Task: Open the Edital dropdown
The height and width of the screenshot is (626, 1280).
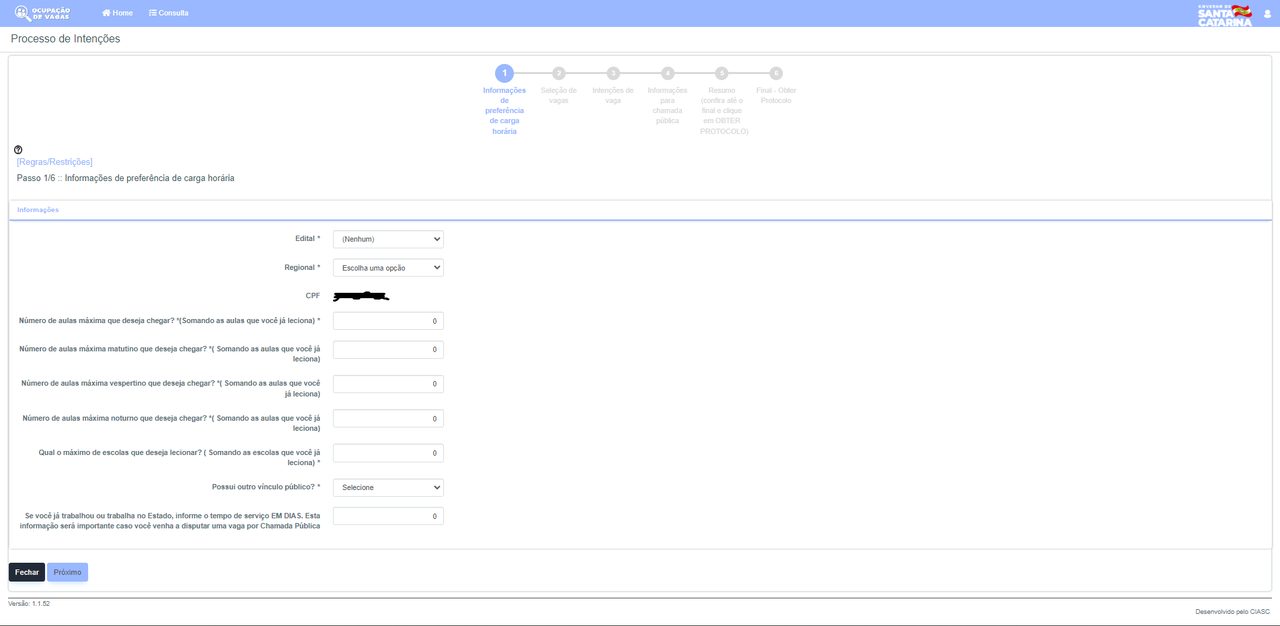Action: pos(388,239)
